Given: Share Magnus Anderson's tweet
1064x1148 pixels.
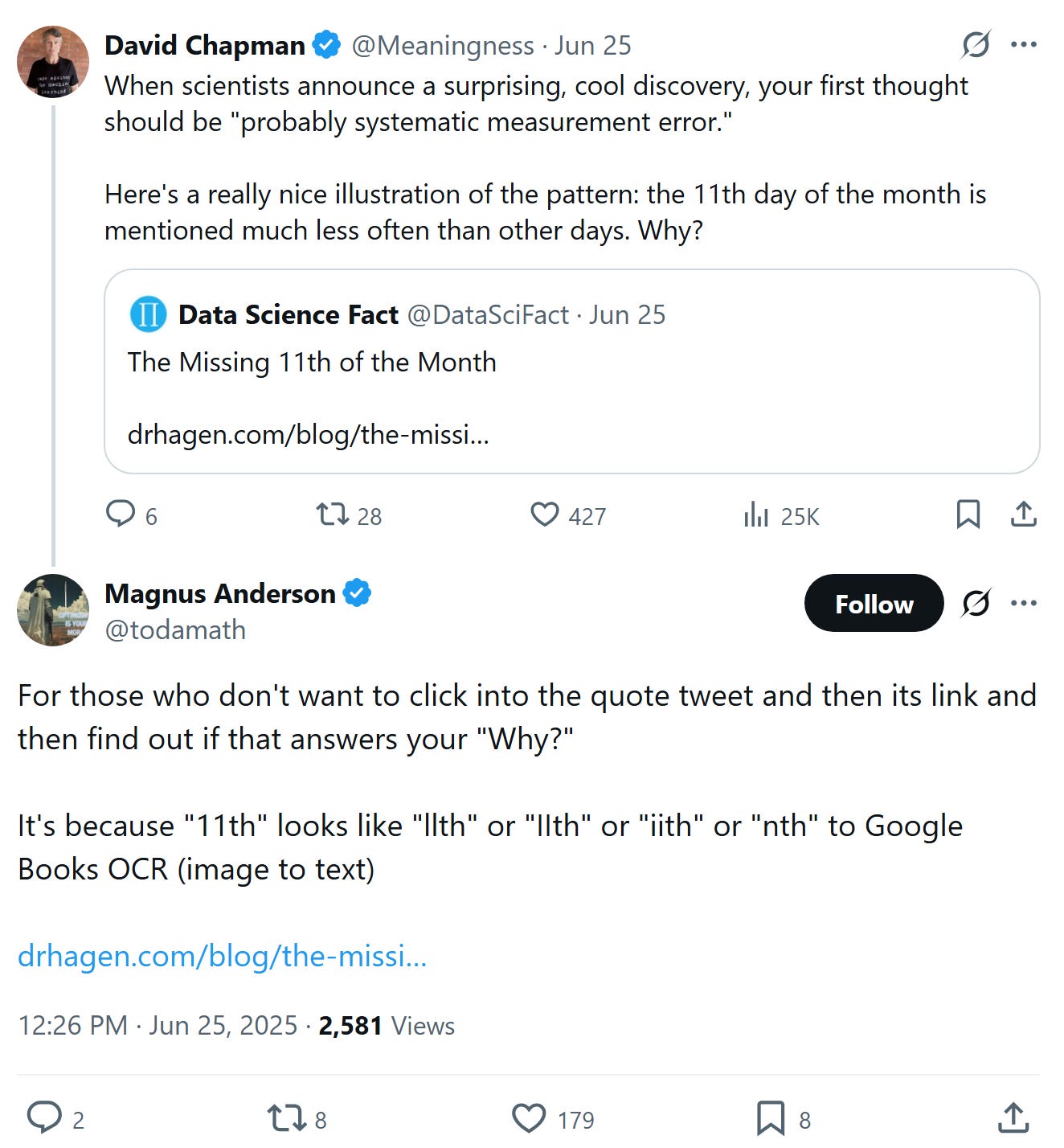Looking at the screenshot, I should coord(1013,1117).
